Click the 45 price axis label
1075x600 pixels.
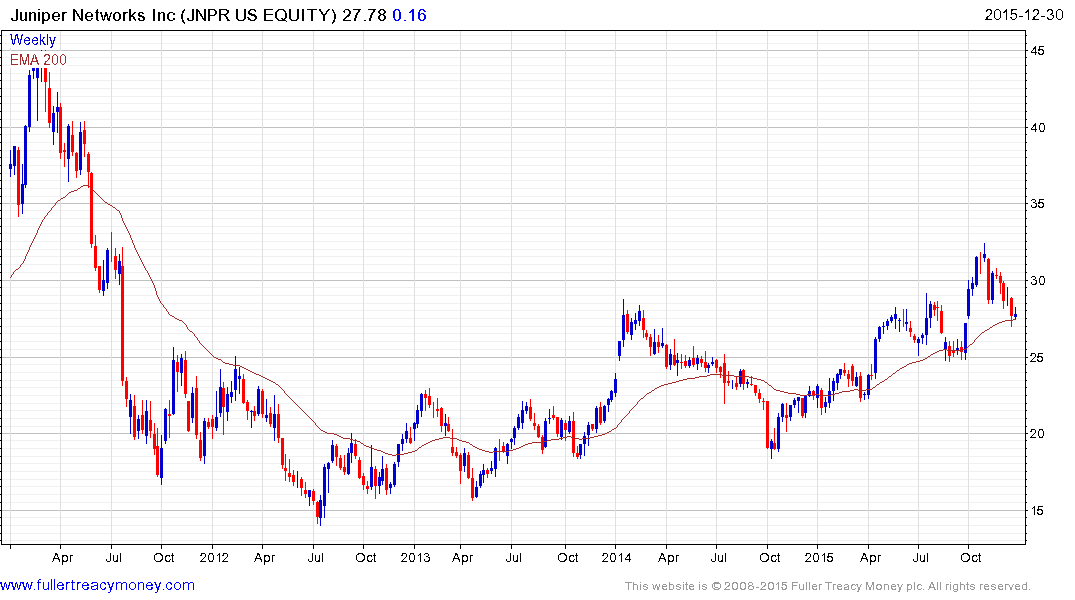coord(1037,51)
